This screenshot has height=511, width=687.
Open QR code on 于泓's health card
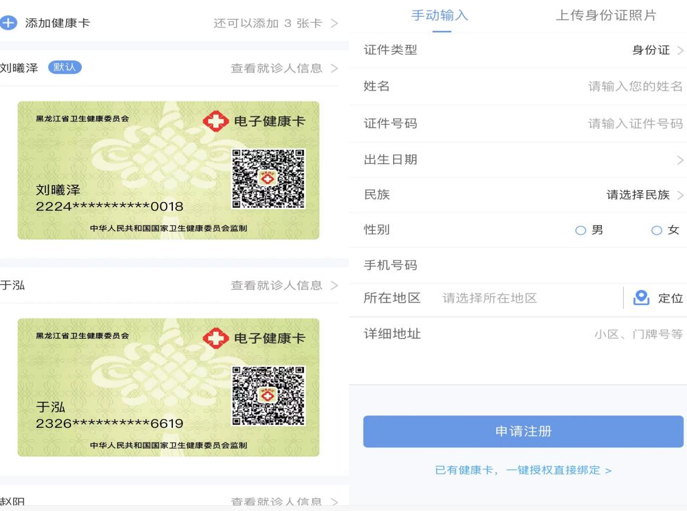[268, 396]
